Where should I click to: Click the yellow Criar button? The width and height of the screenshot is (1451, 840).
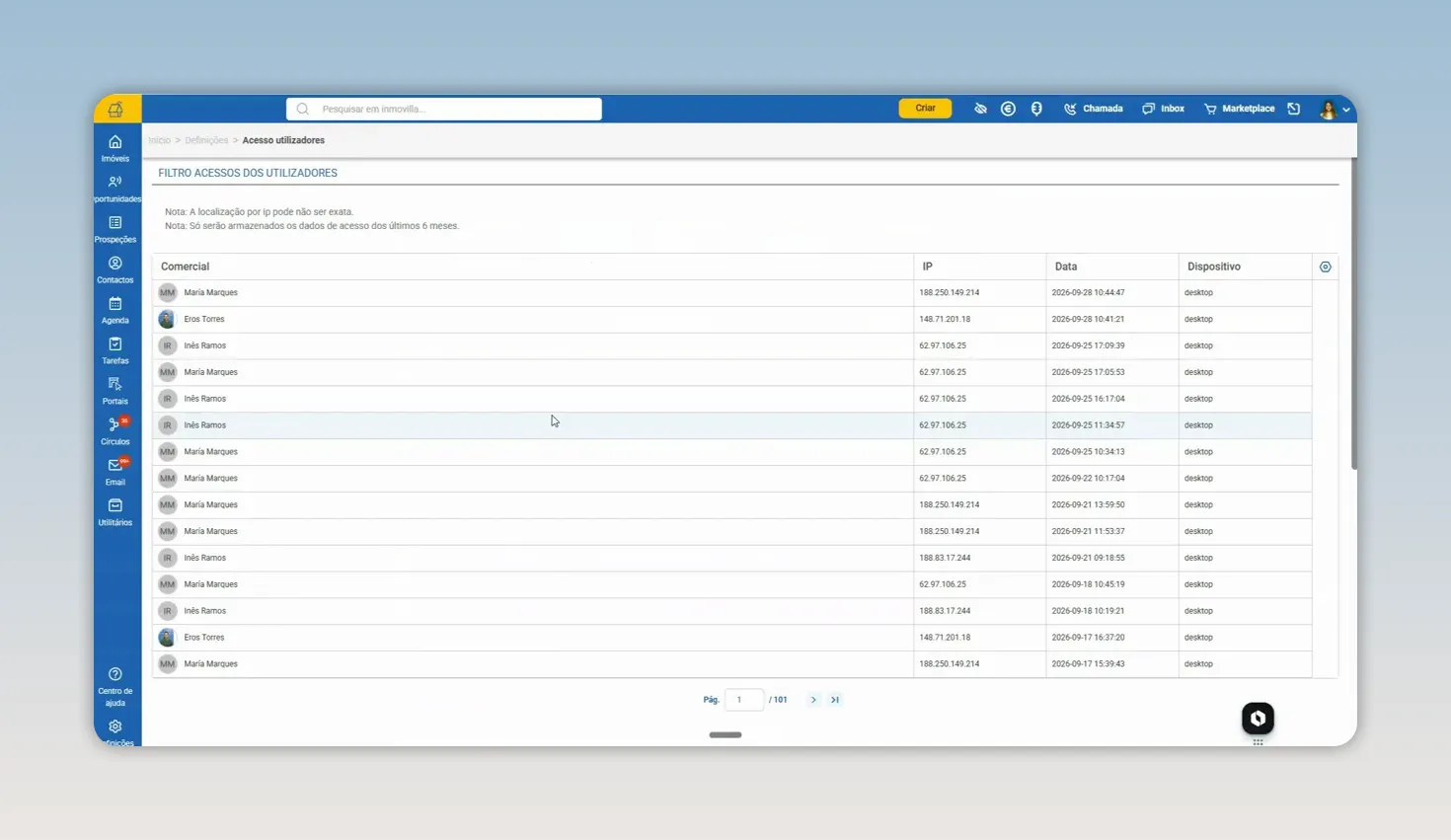point(925,109)
